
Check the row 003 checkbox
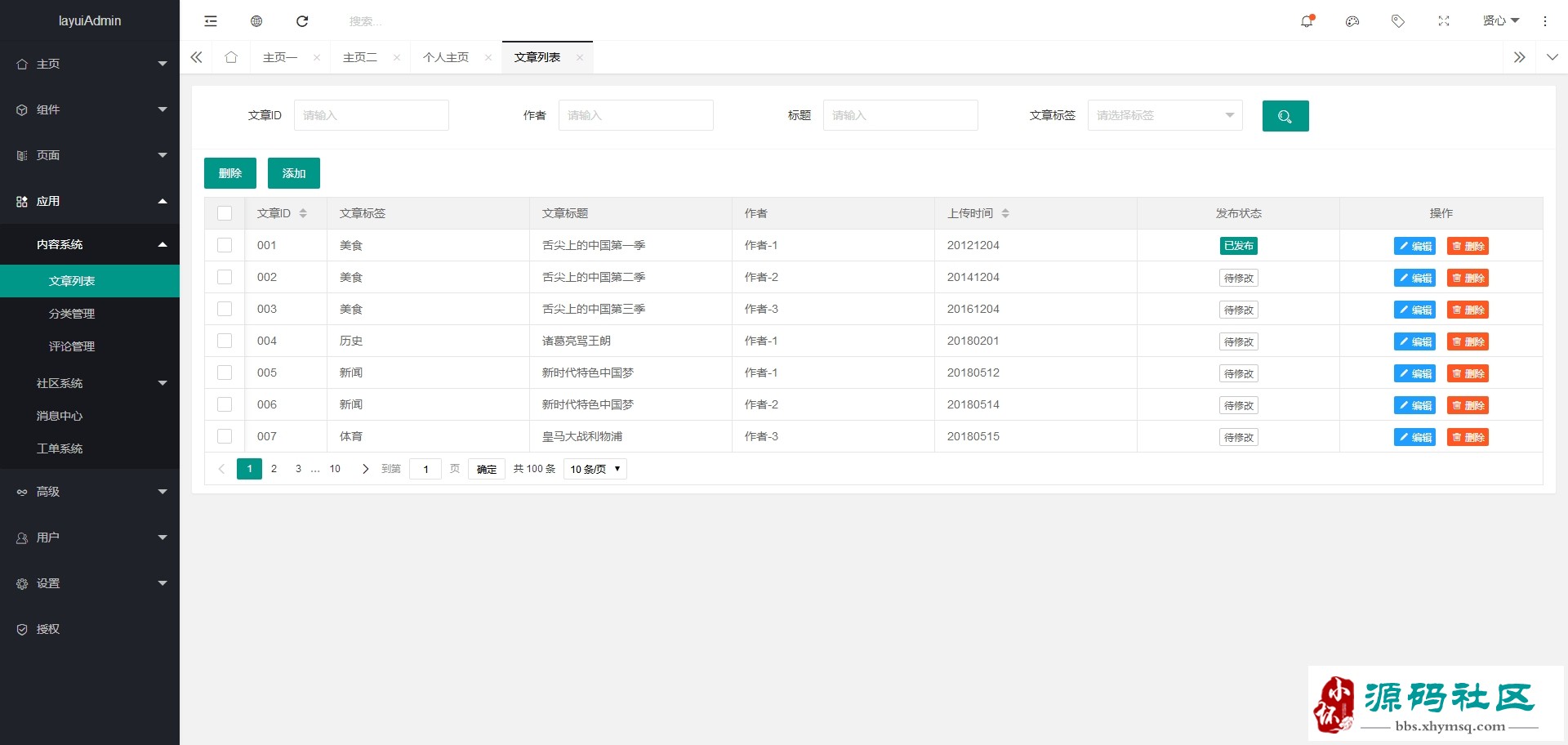click(x=225, y=309)
